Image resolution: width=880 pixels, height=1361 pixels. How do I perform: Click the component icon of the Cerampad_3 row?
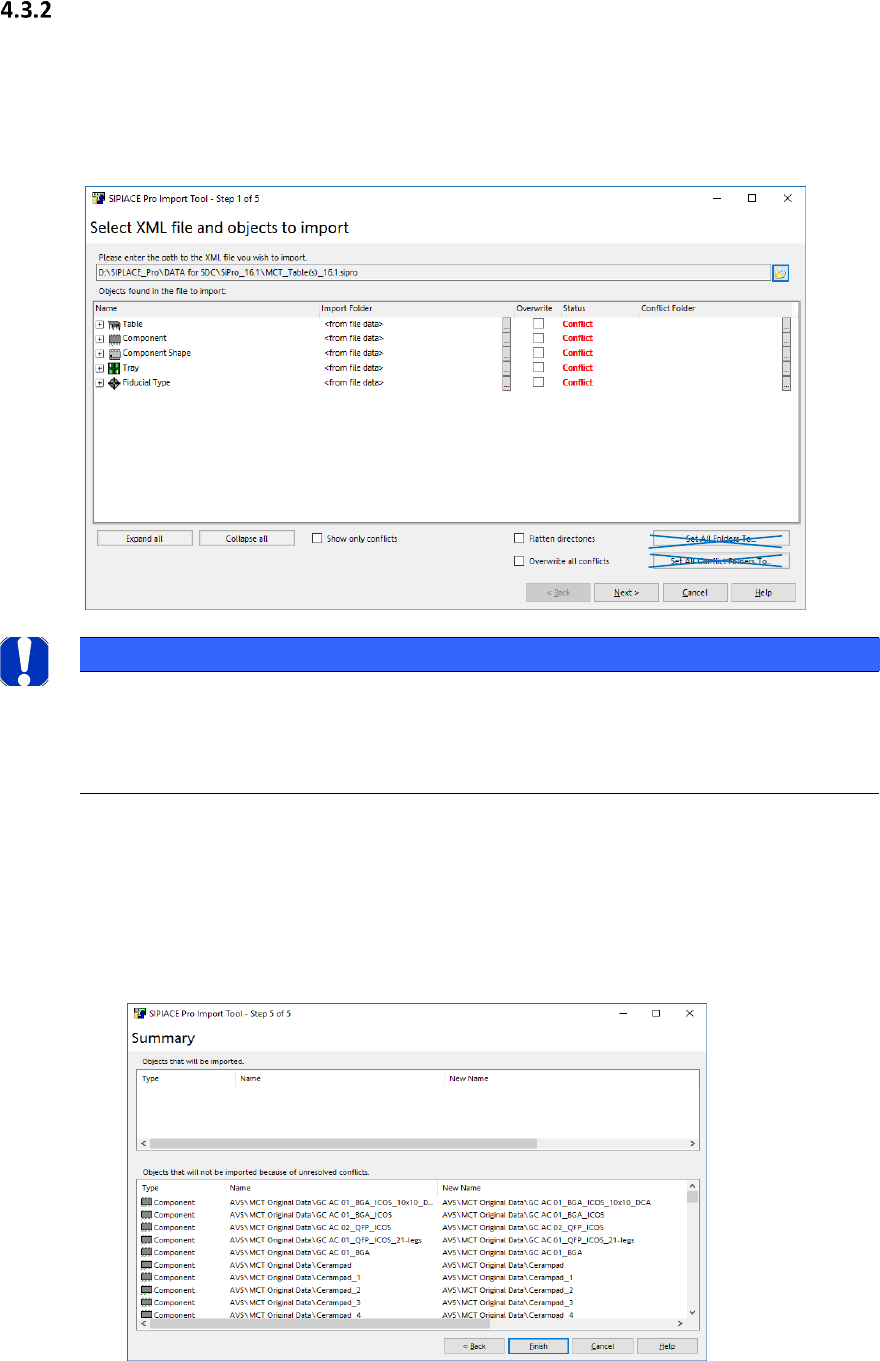[x=146, y=1303]
